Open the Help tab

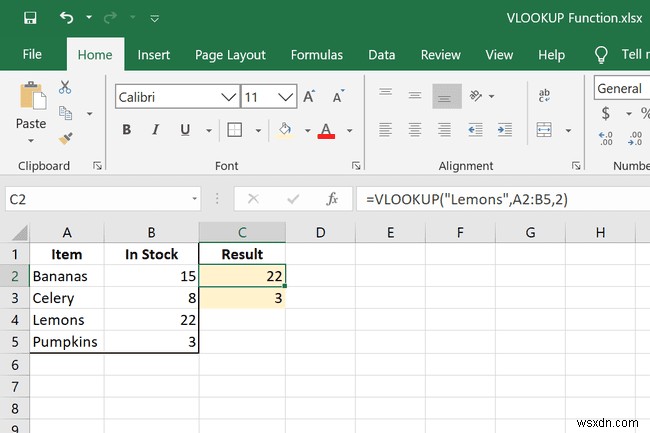[x=551, y=55]
